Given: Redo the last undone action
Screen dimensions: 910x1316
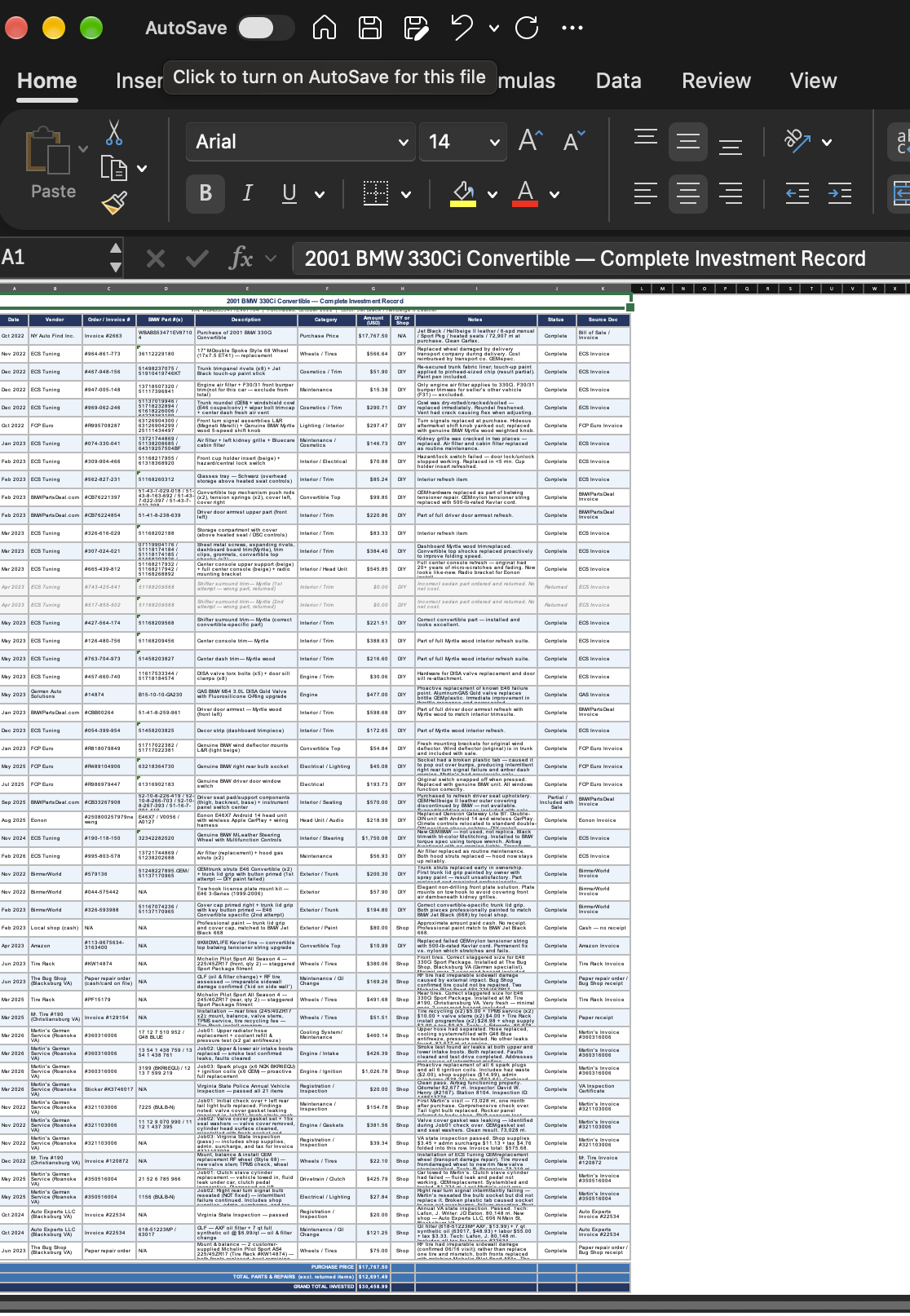Looking at the screenshot, I should (527, 28).
